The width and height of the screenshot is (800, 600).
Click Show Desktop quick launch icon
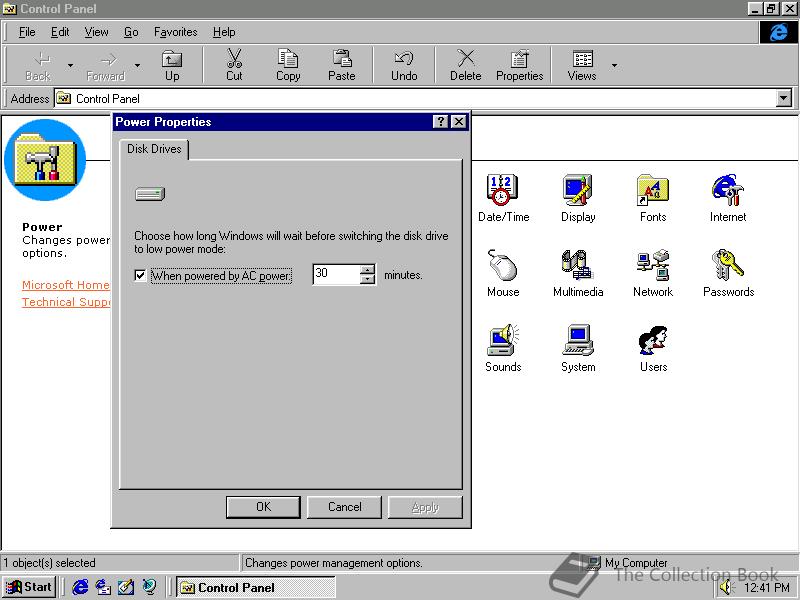pyautogui.click(x=126, y=587)
